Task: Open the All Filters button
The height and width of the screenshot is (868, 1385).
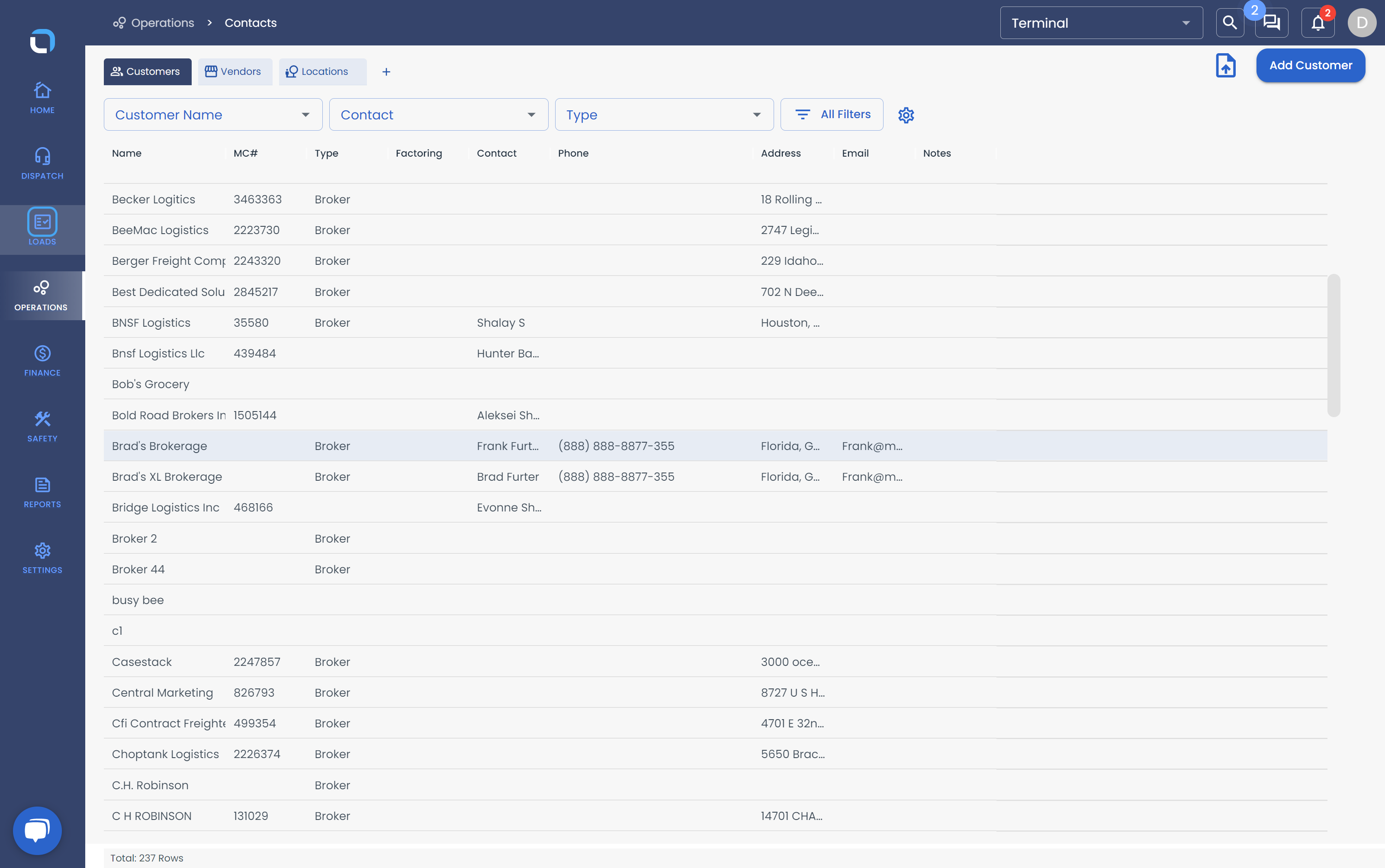Action: [832, 115]
